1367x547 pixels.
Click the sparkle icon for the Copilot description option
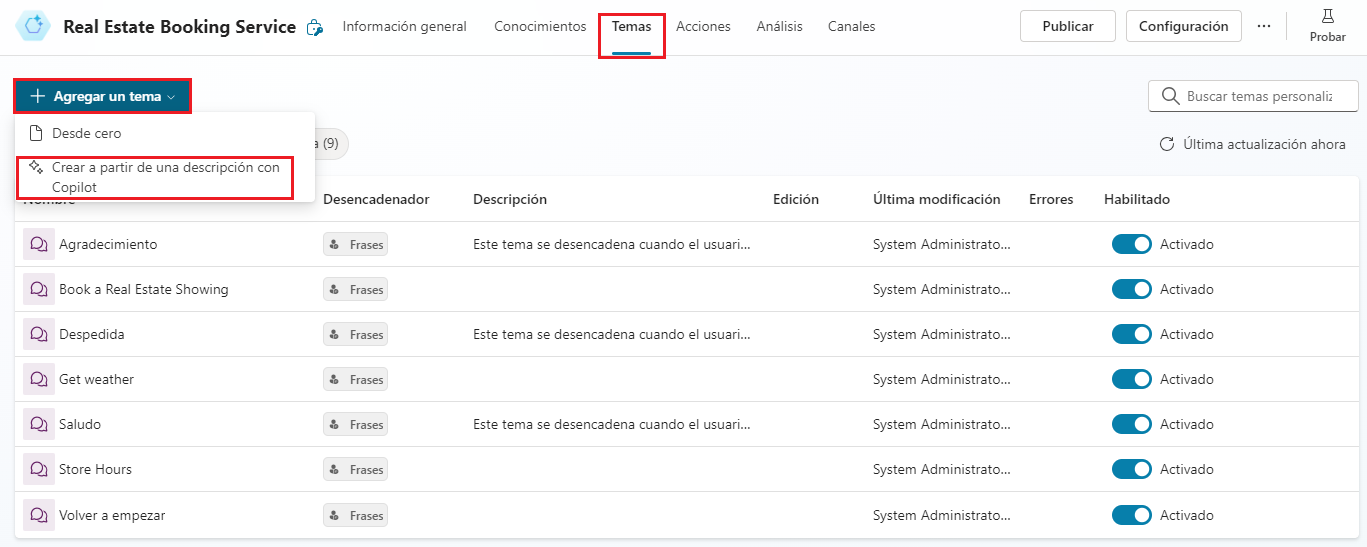36,167
